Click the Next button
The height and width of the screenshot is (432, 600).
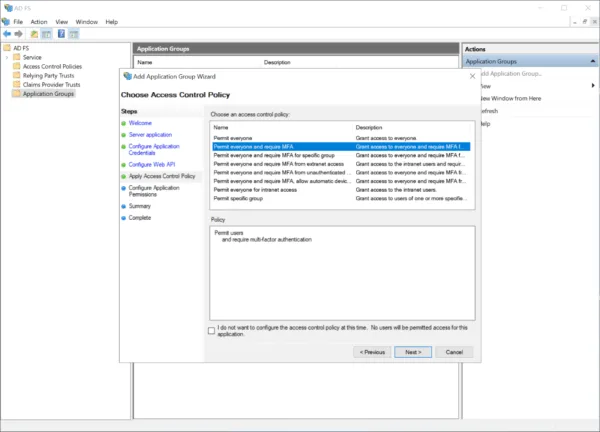[413, 352]
